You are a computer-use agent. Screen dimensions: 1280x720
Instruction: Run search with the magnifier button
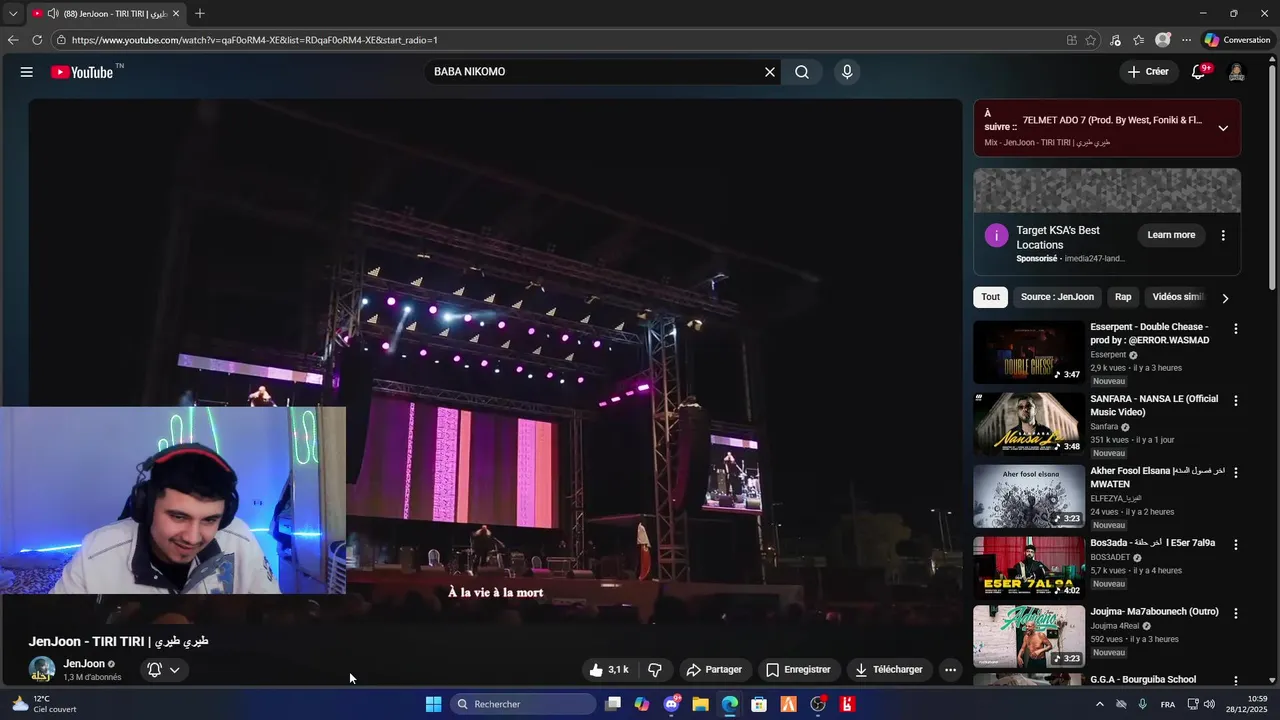pyautogui.click(x=802, y=72)
